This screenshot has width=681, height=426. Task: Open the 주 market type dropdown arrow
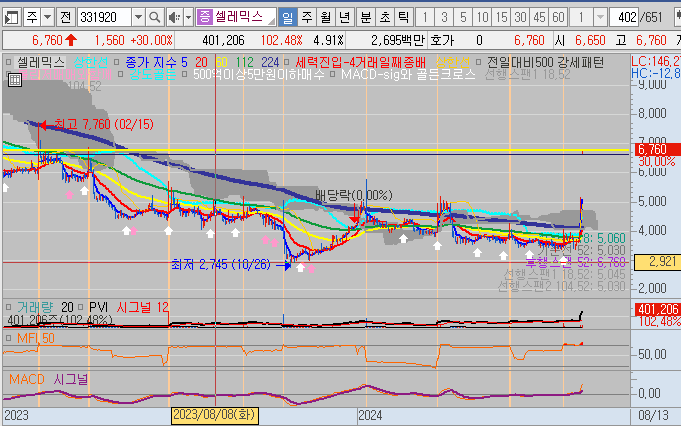[47, 17]
